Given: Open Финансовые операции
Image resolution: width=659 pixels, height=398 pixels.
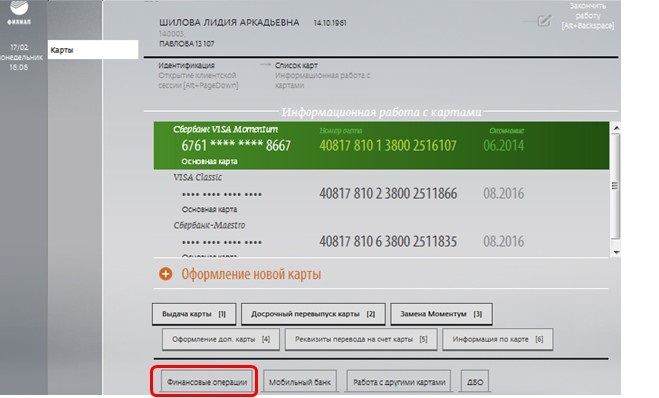Looking at the screenshot, I should pyautogui.click(x=207, y=382).
